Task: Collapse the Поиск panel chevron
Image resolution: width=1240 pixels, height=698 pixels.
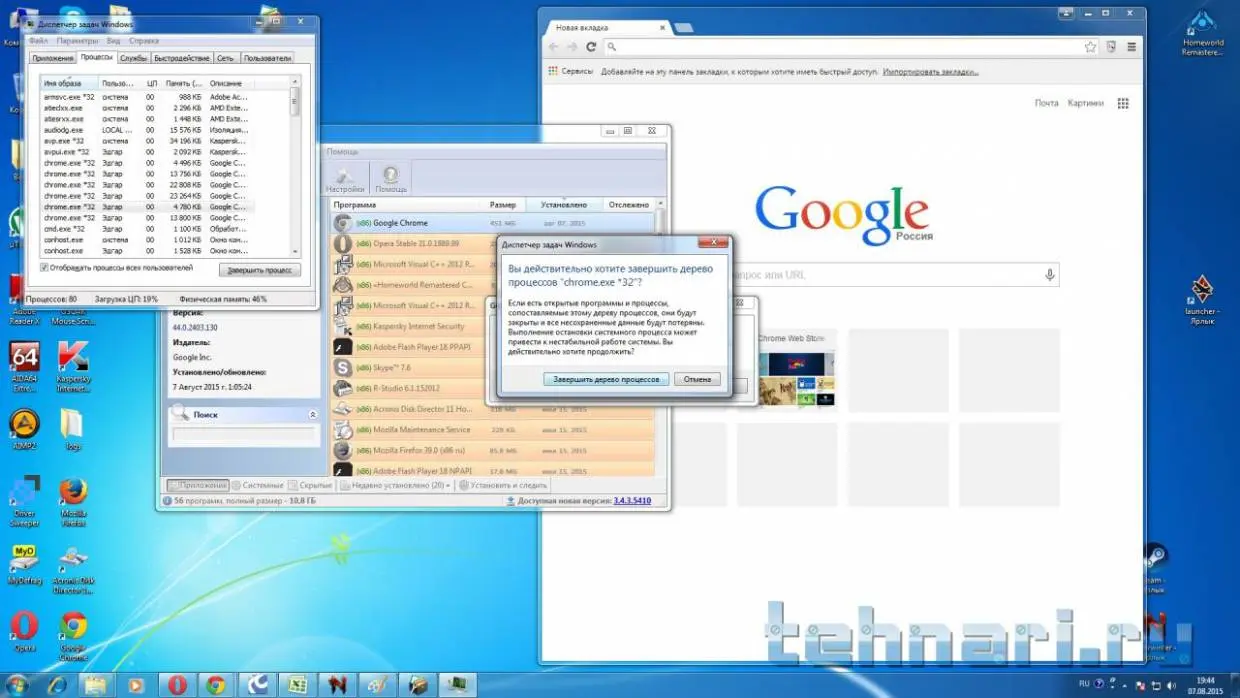Action: pos(312,414)
